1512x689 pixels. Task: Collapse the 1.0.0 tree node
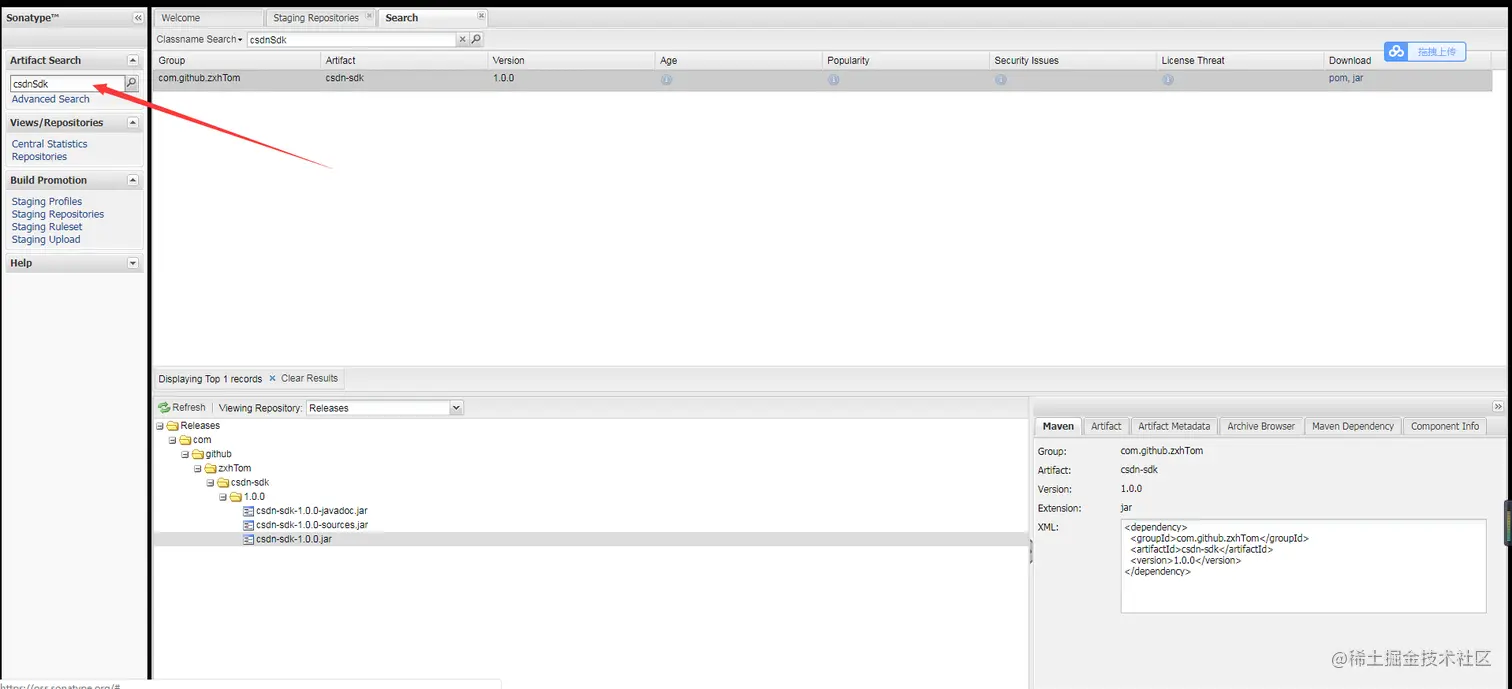[x=223, y=497]
